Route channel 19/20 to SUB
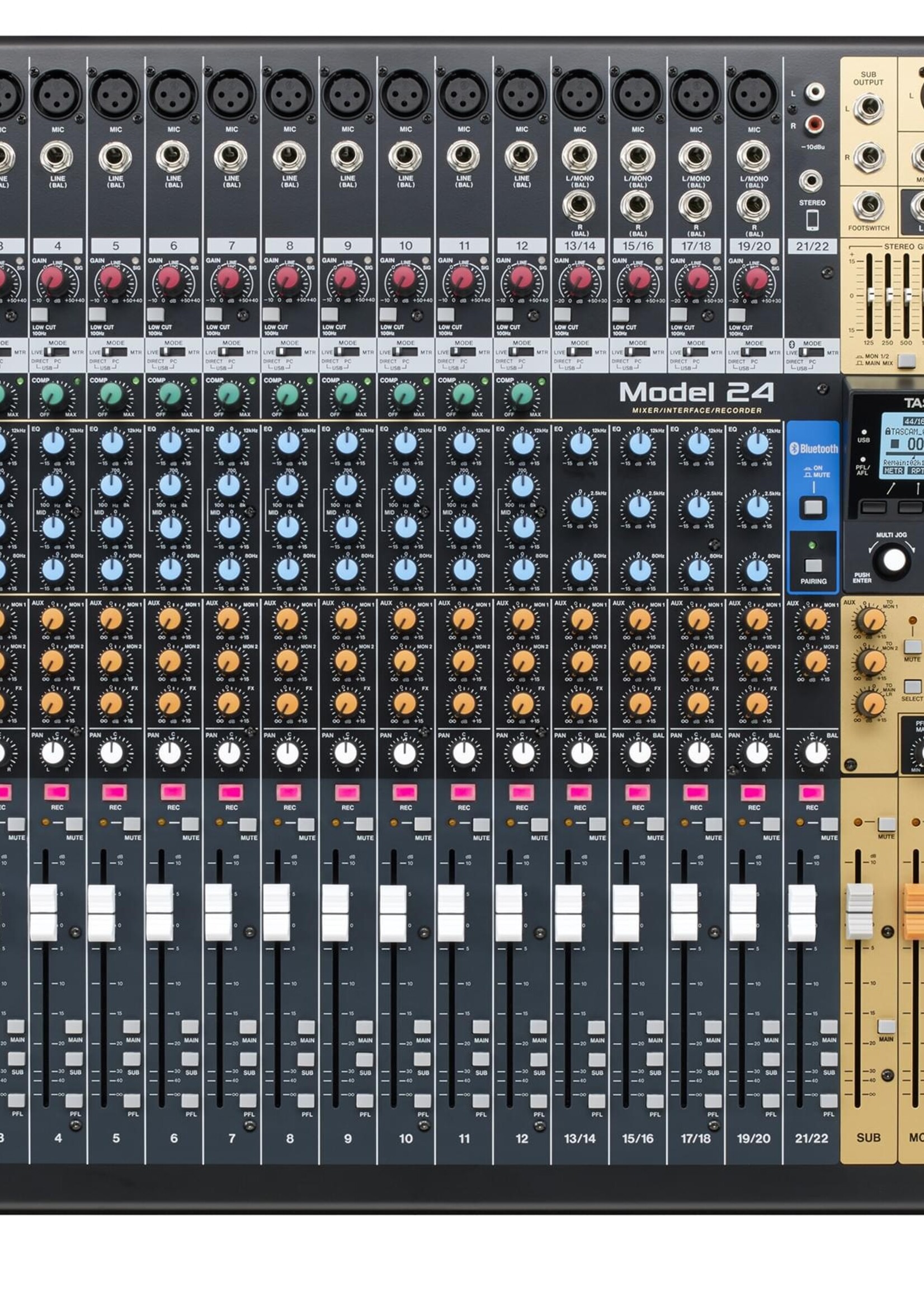 click(x=771, y=1059)
